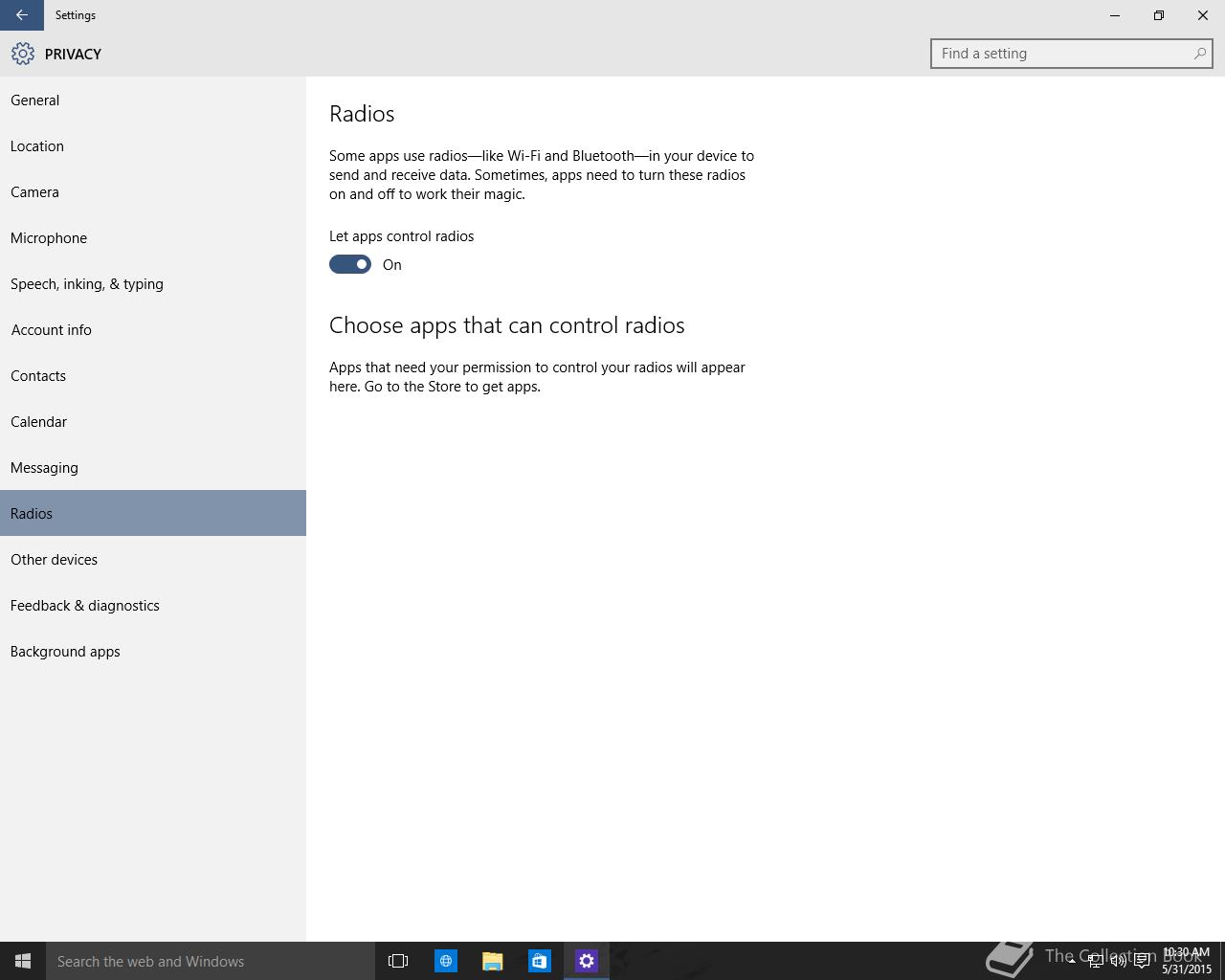Viewport: 1225px width, 980px height.
Task: Click Choose apps that can control radios heading
Action: (507, 325)
